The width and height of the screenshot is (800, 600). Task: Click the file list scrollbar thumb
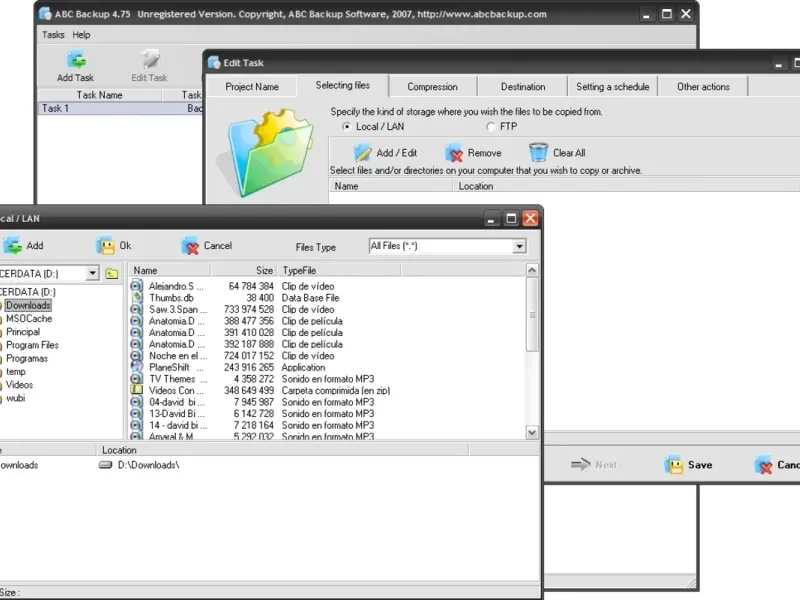(532, 314)
